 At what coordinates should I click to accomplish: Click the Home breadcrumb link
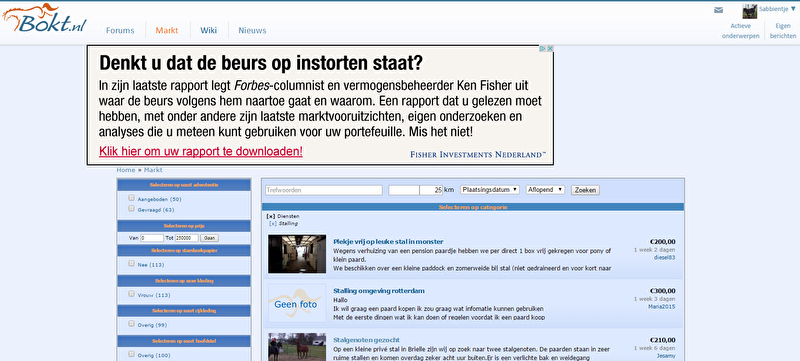point(126,170)
